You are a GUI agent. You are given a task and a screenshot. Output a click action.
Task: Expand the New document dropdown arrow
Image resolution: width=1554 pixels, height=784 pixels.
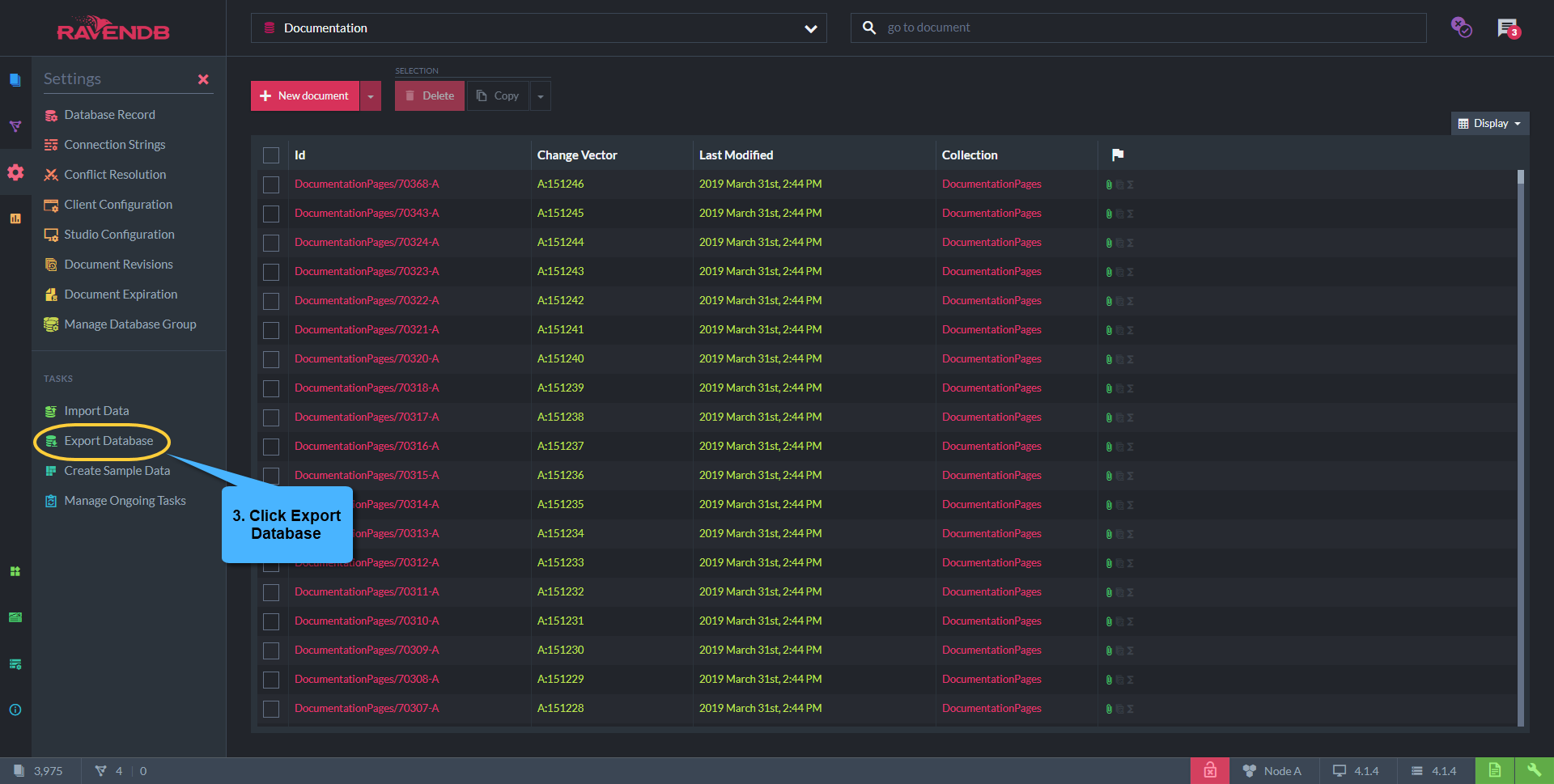(x=371, y=95)
